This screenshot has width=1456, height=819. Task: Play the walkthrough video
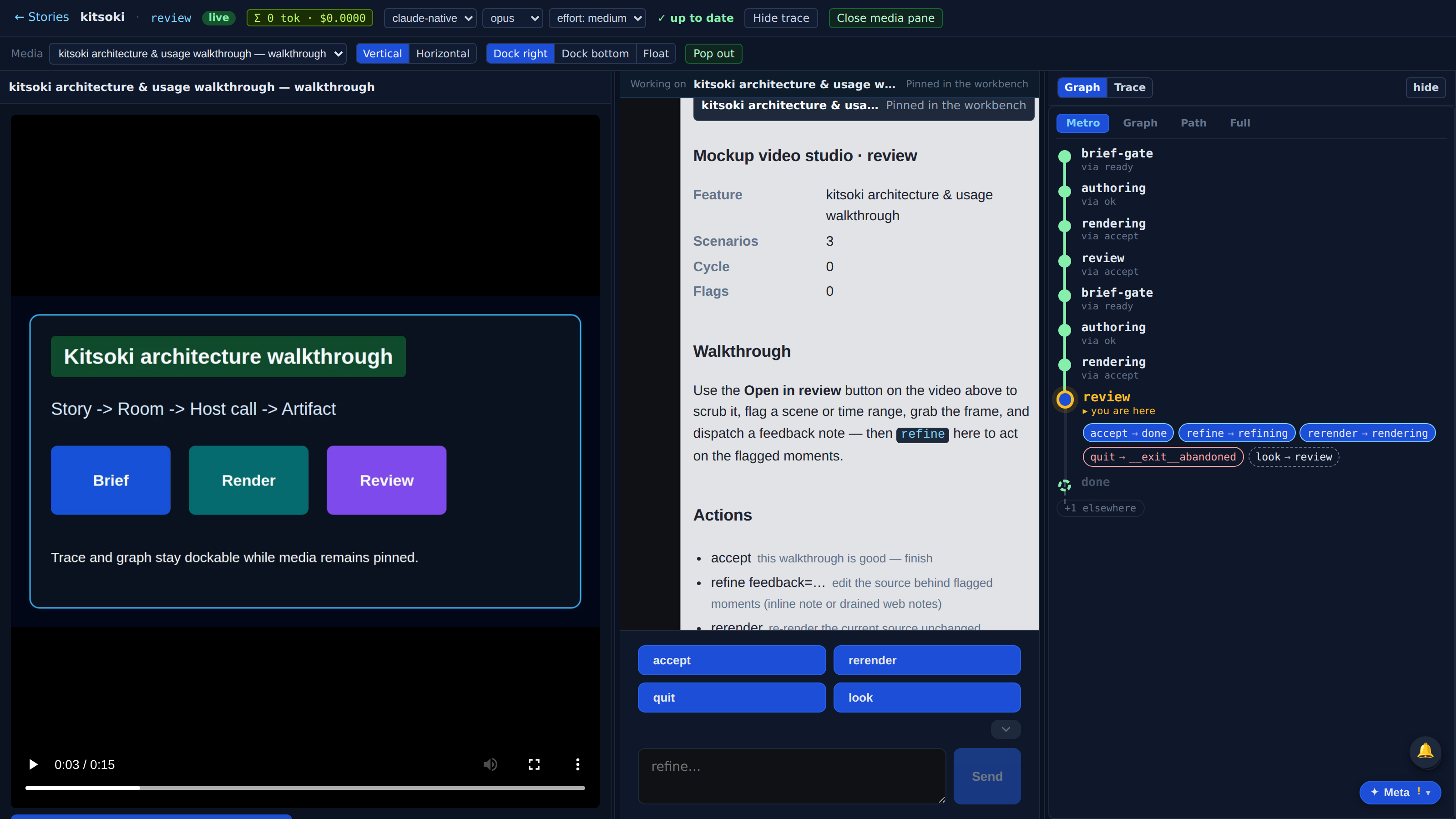pyautogui.click(x=33, y=764)
